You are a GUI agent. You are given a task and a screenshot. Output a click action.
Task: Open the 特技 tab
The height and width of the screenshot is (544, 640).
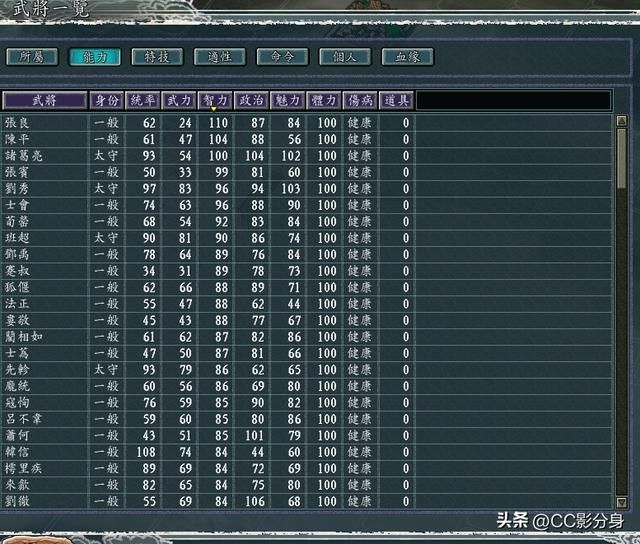click(x=157, y=57)
